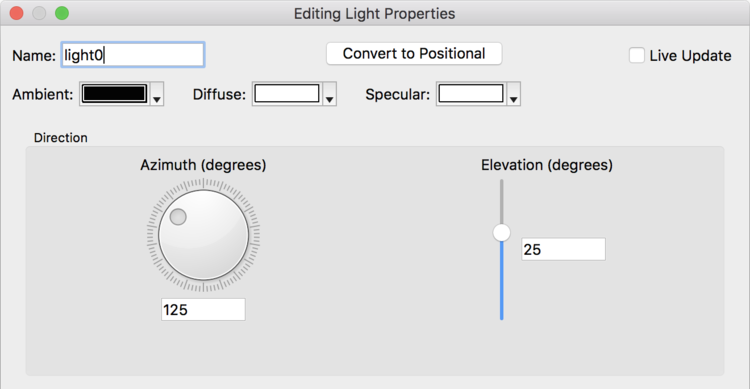Viewport: 750px width, 389px height.
Task: Click the Name text field containing light0
Action: click(x=133, y=55)
